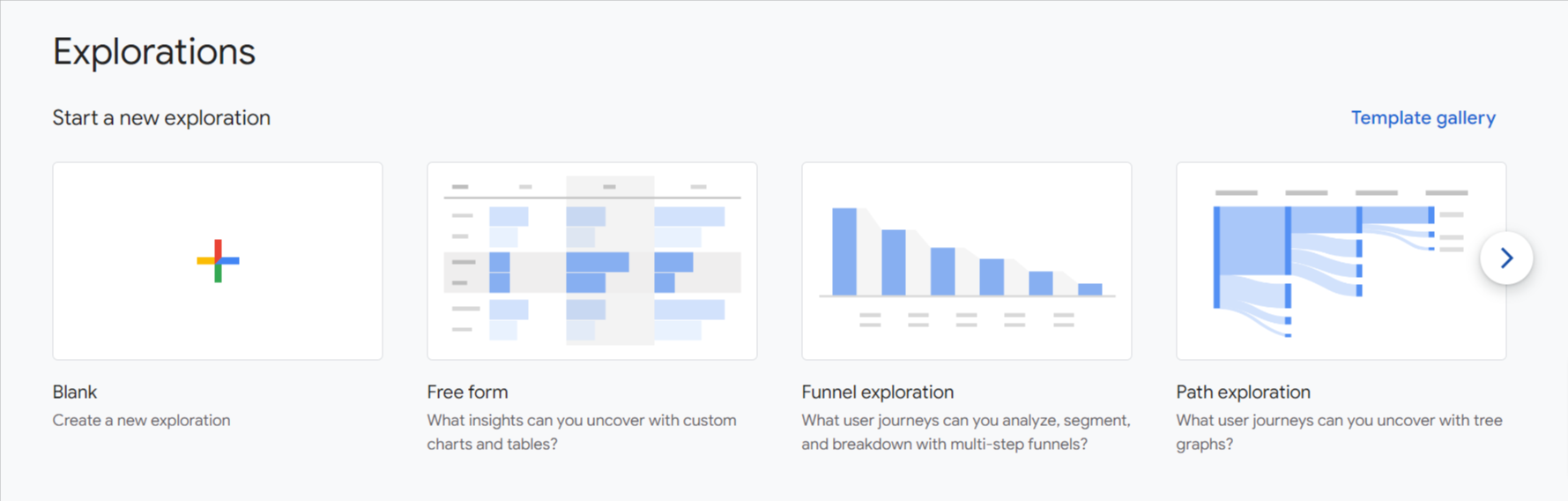Click the Free form title

coord(467,392)
